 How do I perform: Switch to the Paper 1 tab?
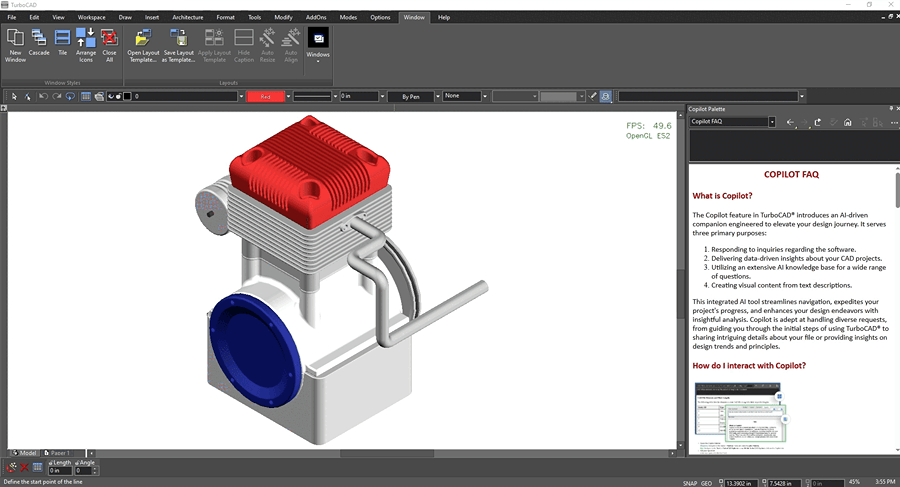(x=57, y=453)
